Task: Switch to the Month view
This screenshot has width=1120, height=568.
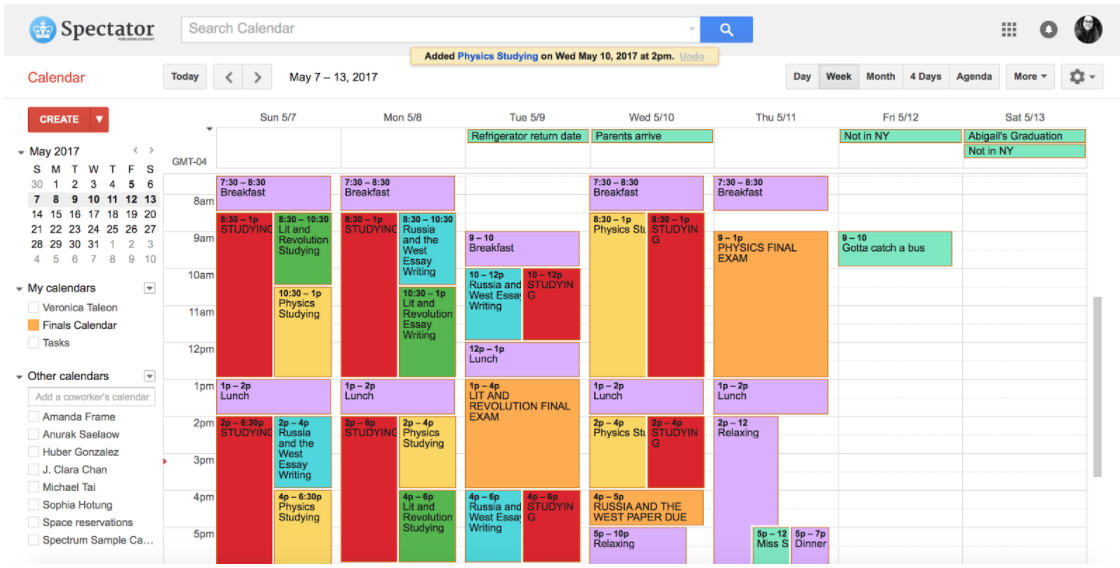Action: [x=880, y=77]
